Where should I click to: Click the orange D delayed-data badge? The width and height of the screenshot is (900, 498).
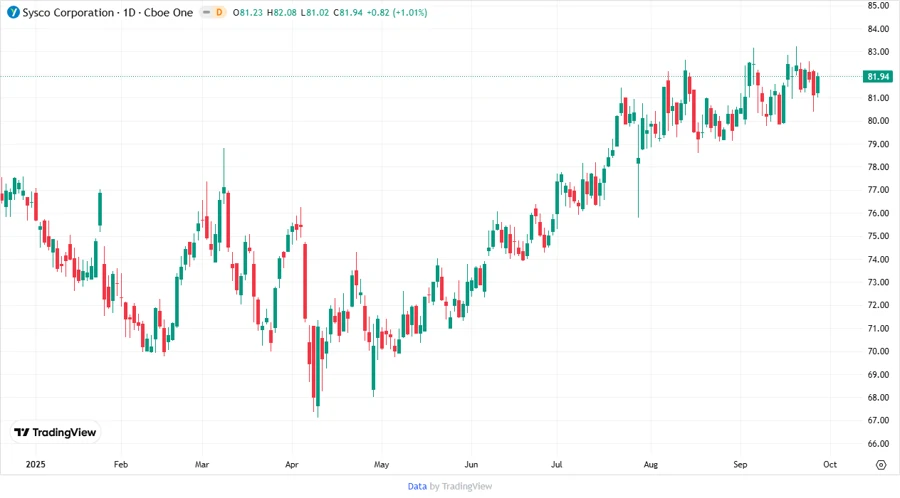pos(219,12)
